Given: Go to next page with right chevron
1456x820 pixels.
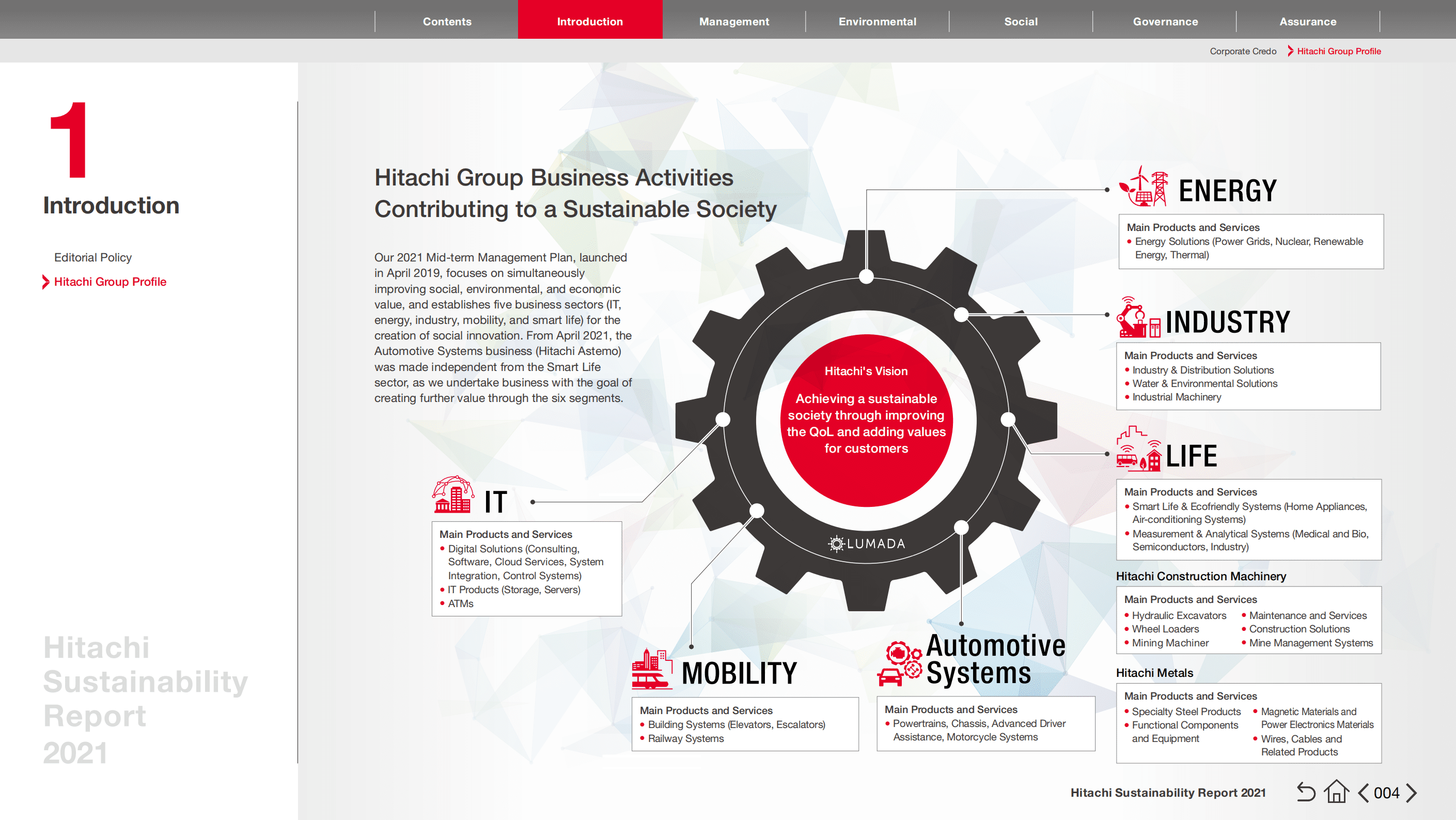Looking at the screenshot, I should click(x=1412, y=792).
